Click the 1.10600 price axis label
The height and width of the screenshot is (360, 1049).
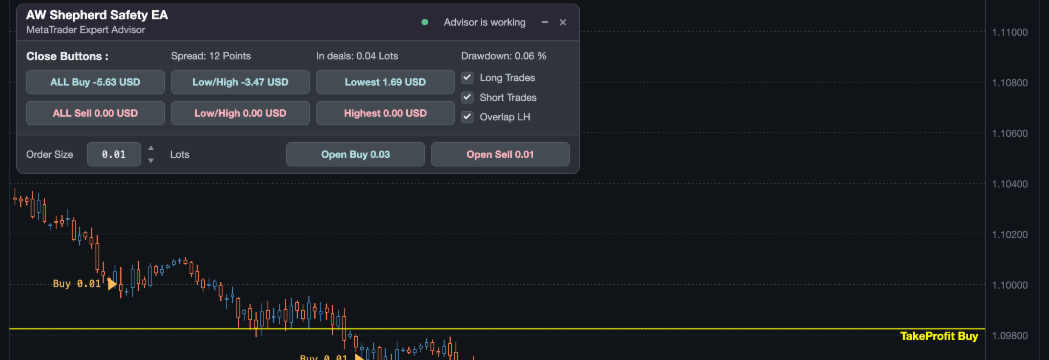pyautogui.click(x=1010, y=134)
